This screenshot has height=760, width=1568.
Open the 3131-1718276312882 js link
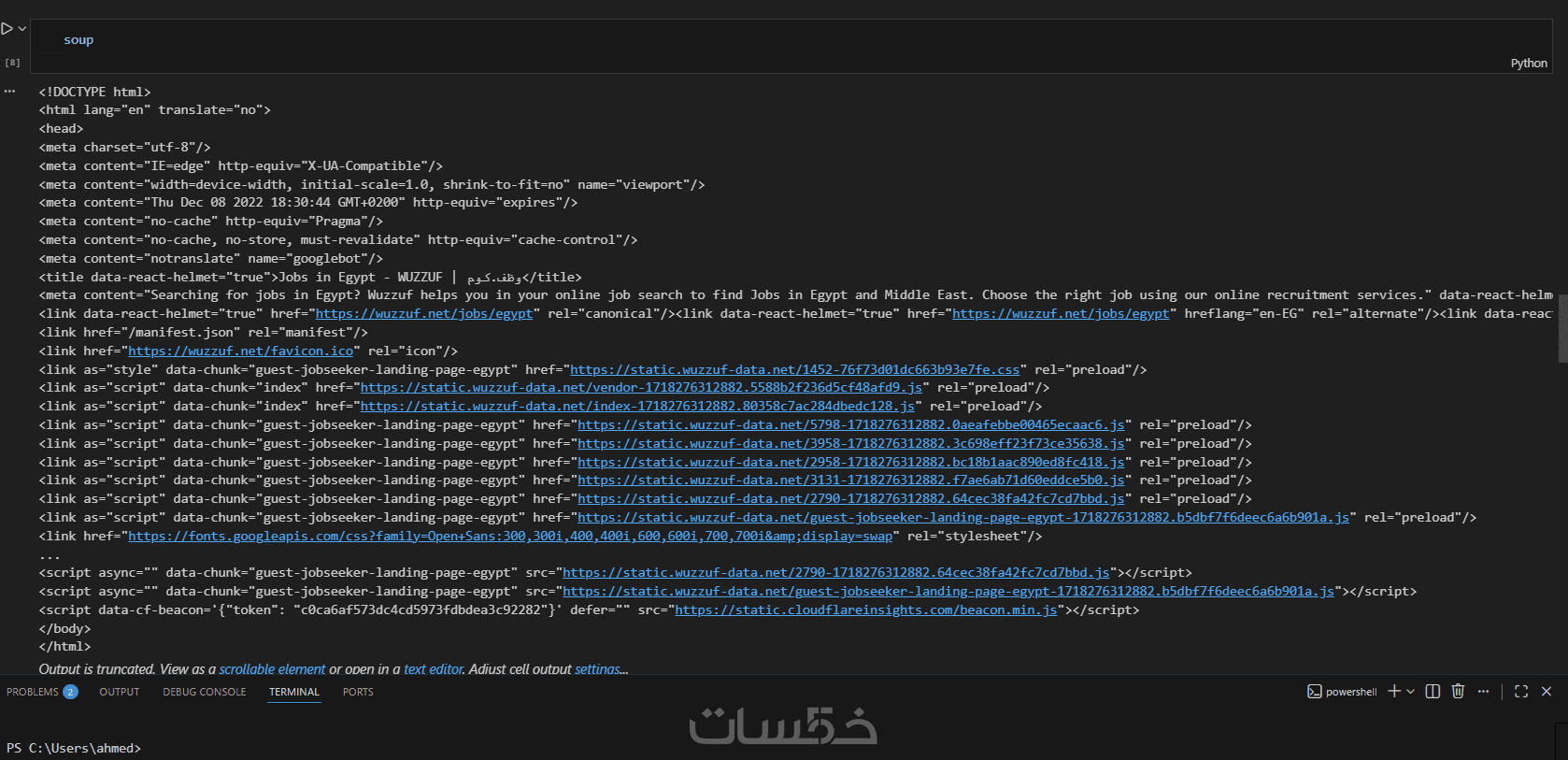(x=851, y=480)
